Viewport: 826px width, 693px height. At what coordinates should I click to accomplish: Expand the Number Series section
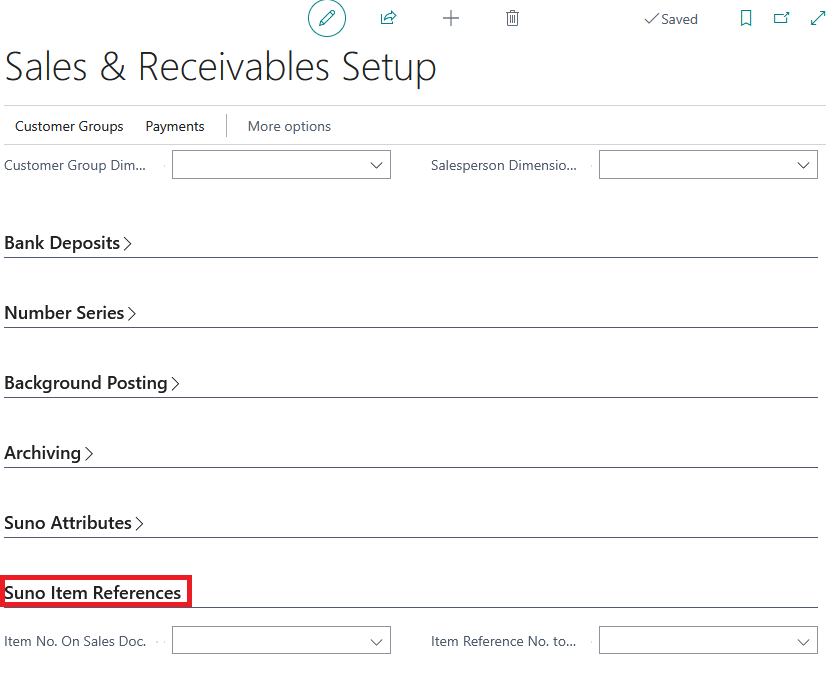(x=70, y=313)
